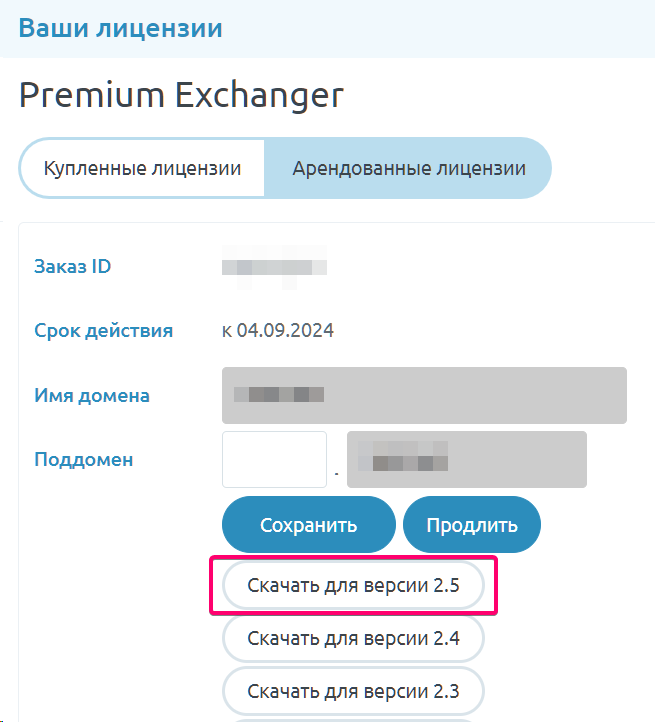Download the file for version 2.5

point(353,586)
